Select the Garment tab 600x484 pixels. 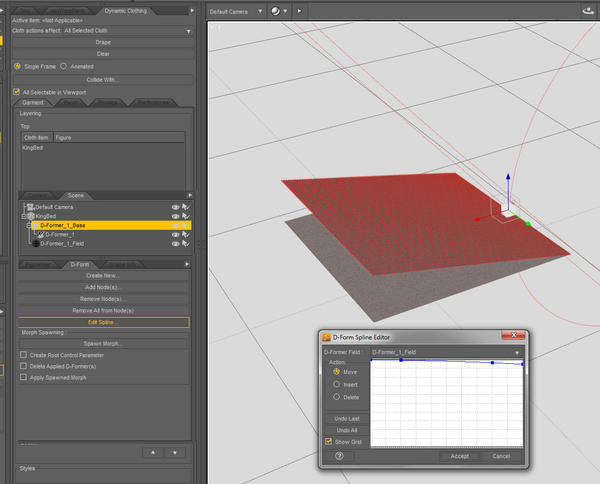(x=33, y=103)
